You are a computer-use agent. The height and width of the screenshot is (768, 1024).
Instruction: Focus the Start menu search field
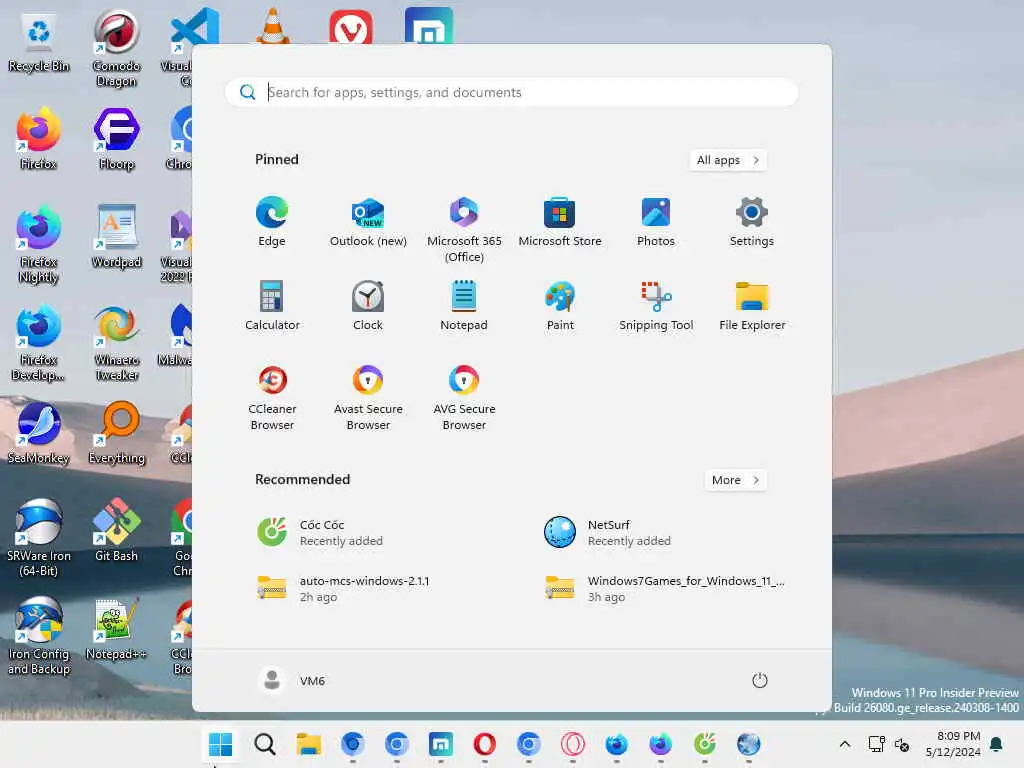click(x=511, y=92)
